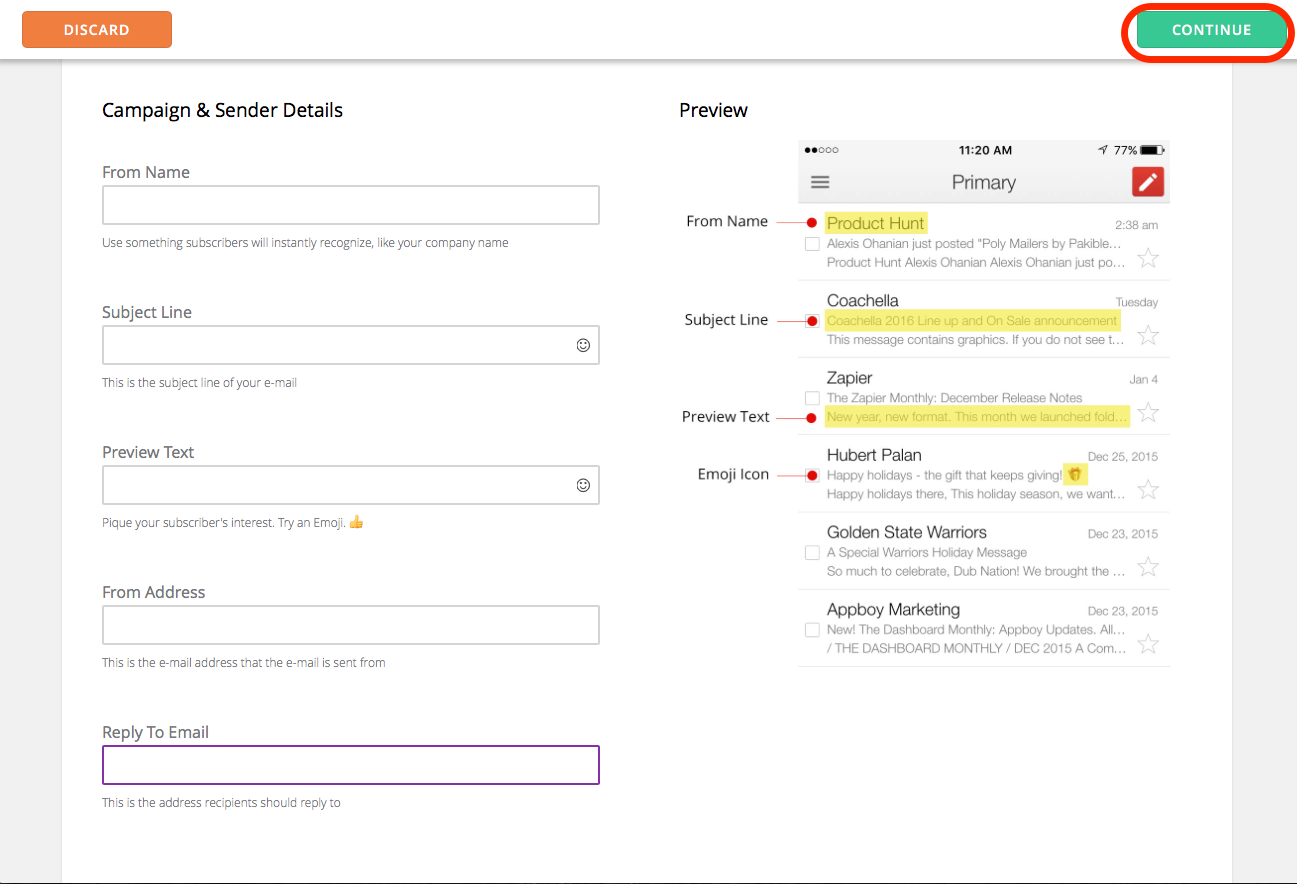The image size is (1297, 884).
Task: Check the Appboy Marketing email checkbox
Action: pos(812,630)
